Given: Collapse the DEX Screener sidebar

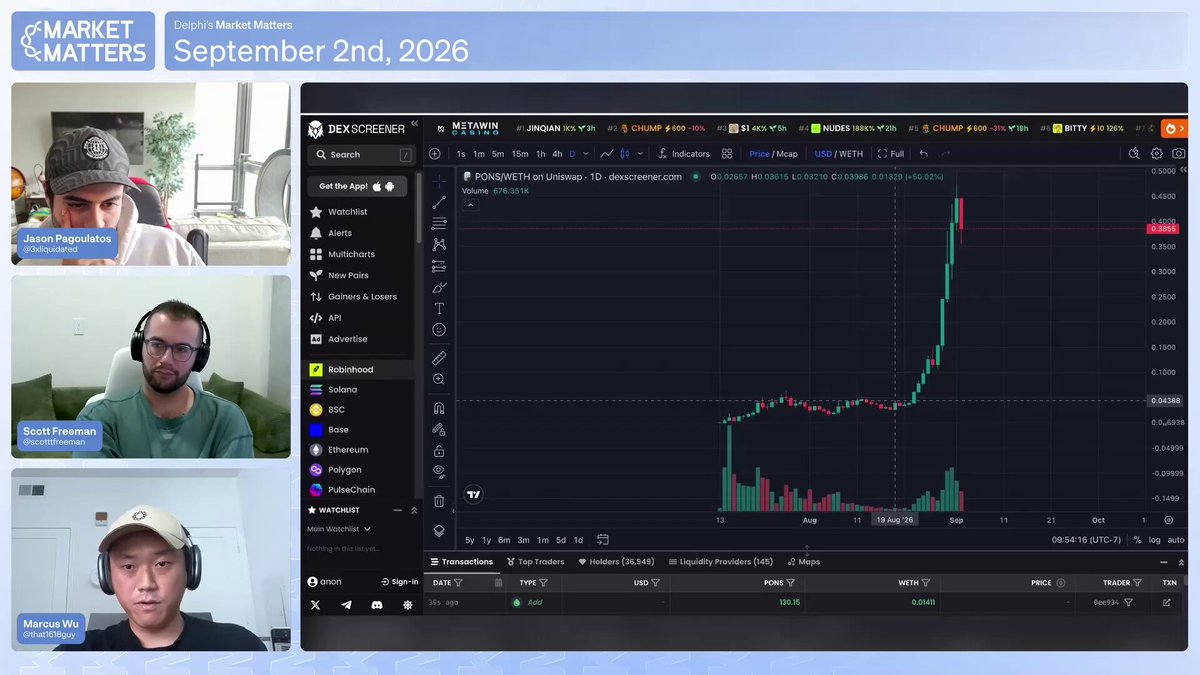Looking at the screenshot, I should click(x=414, y=124).
